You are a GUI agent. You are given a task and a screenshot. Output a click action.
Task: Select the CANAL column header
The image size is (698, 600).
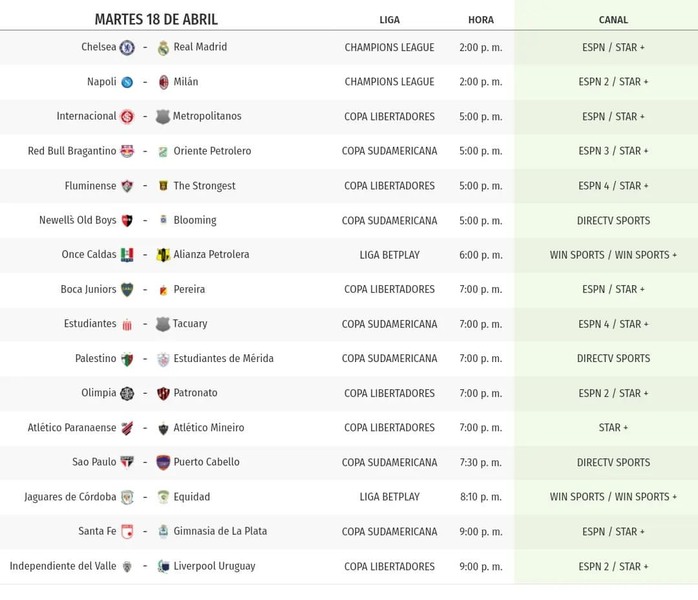[x=614, y=20]
